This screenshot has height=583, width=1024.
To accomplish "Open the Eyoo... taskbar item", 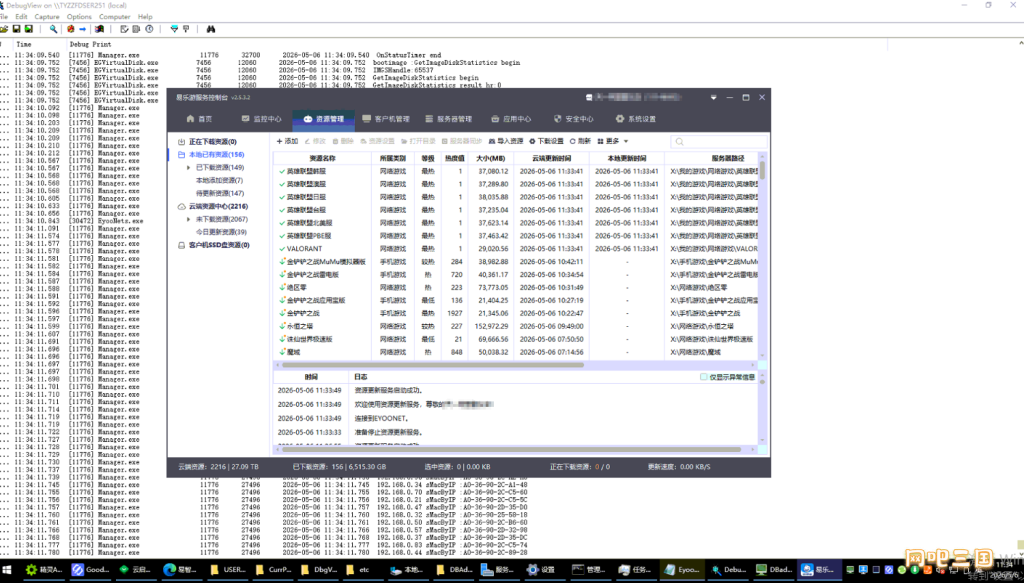I will (x=680, y=570).
